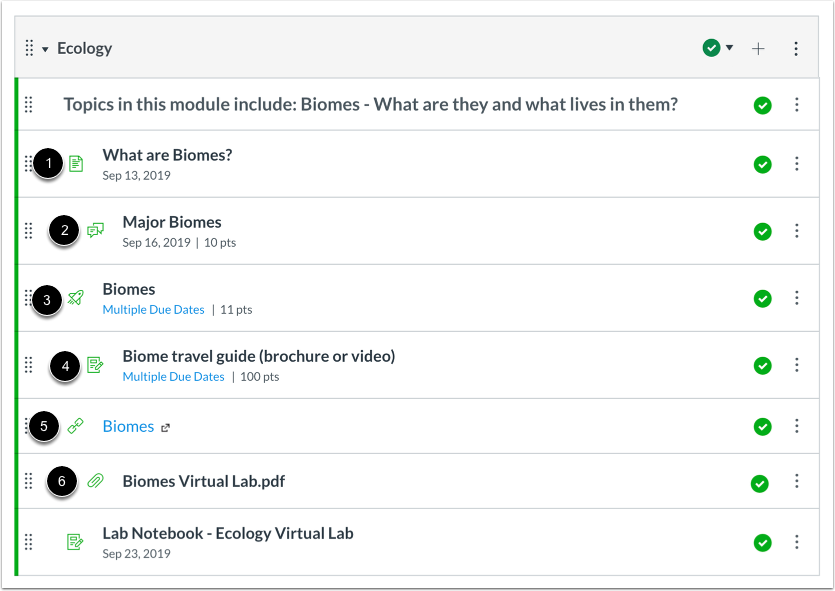This screenshot has height=591, width=835.
Task: Open the Ecology module options kebab menu
Action: pos(796,47)
